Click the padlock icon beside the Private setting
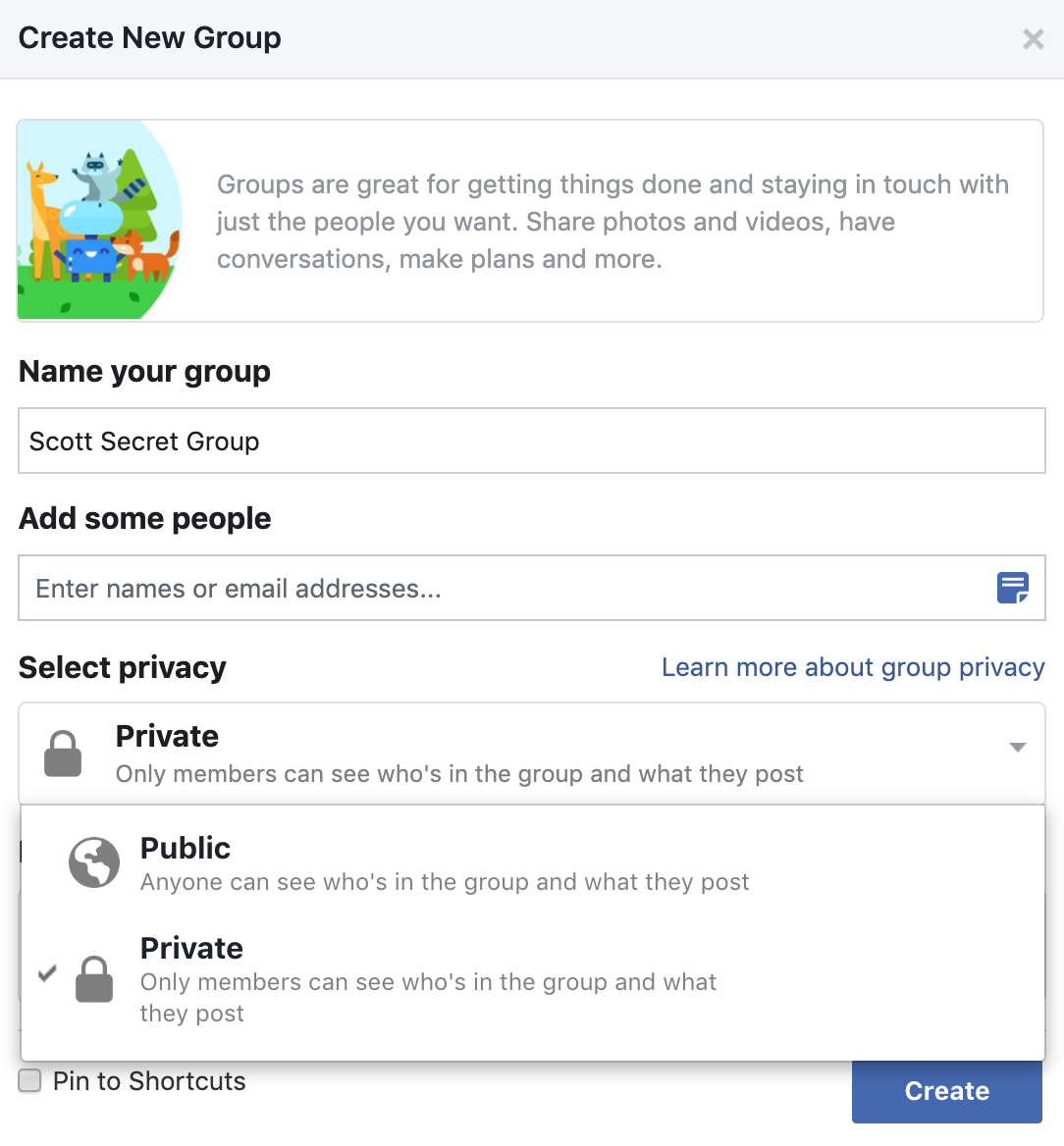The width and height of the screenshot is (1064, 1146). [62, 752]
